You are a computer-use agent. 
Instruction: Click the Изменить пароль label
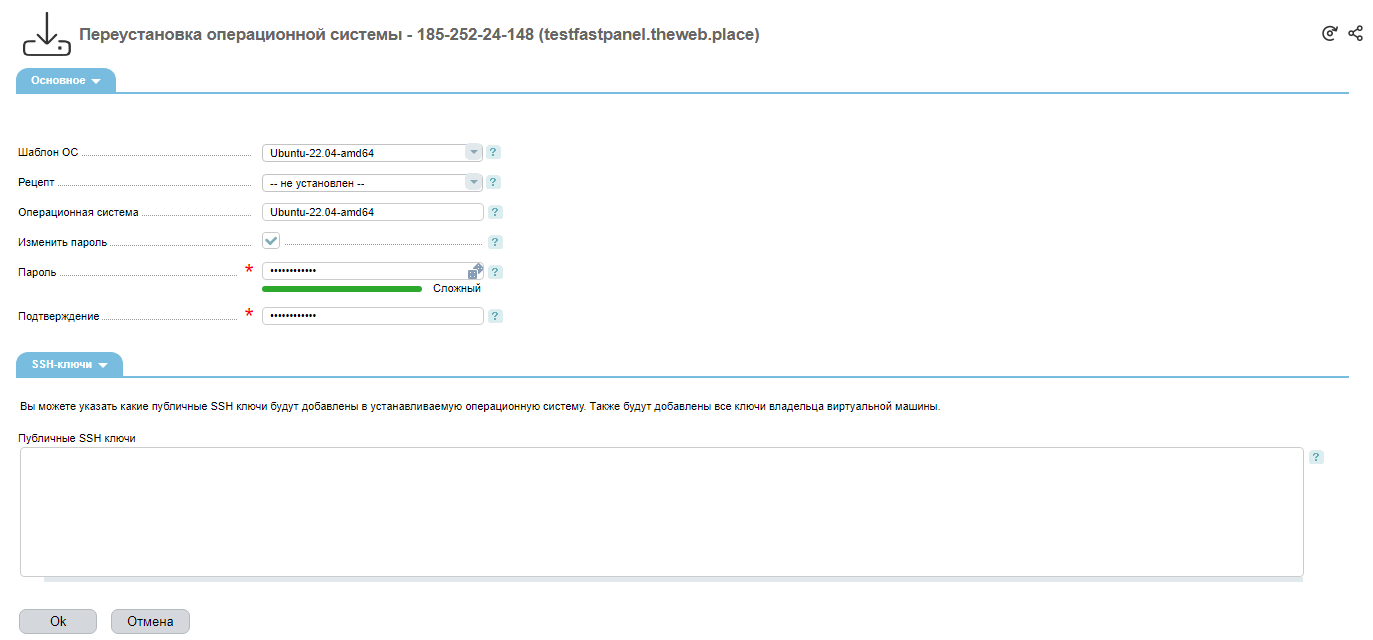(x=63, y=242)
